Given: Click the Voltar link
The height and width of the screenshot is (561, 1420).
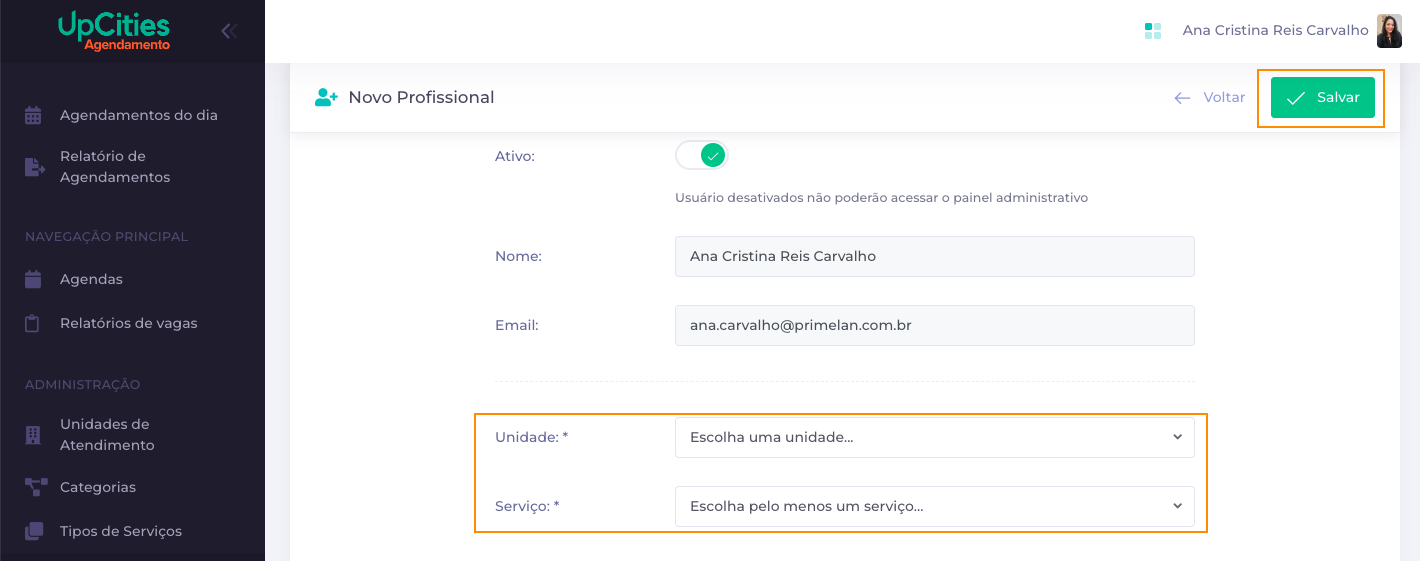Looking at the screenshot, I should 1224,98.
